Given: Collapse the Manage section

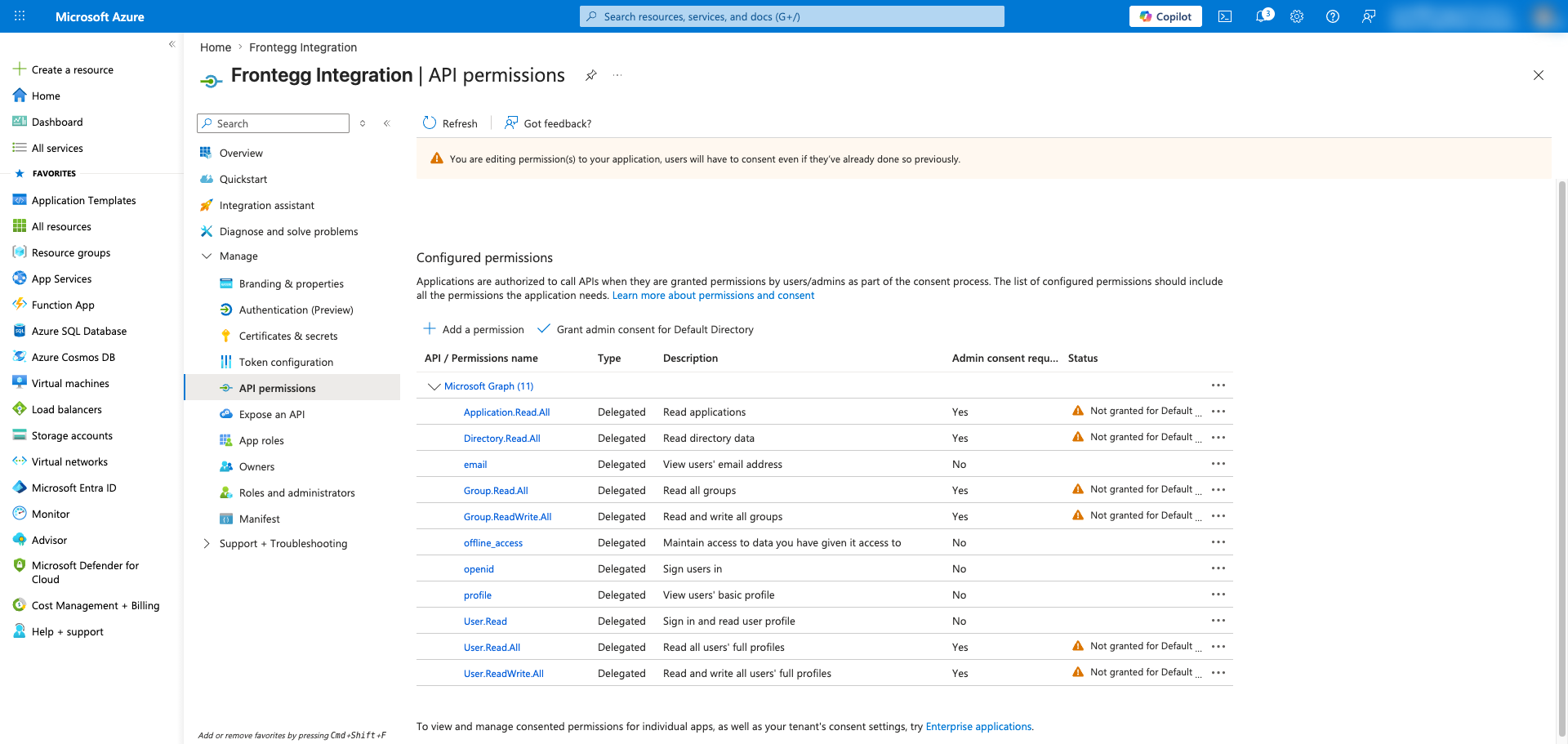Looking at the screenshot, I should [x=207, y=256].
